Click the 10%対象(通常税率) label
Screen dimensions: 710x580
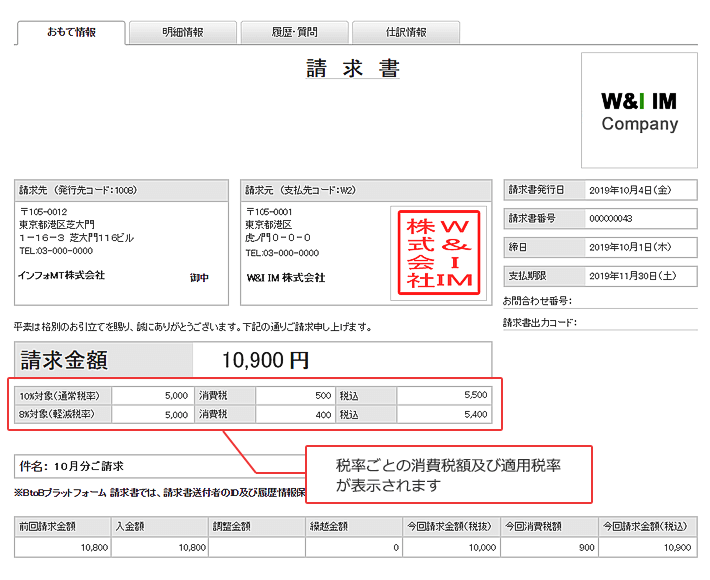61,395
